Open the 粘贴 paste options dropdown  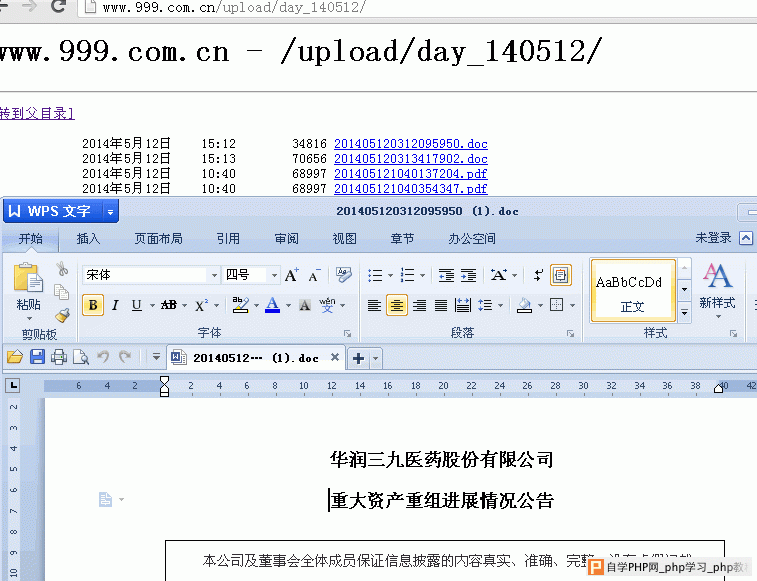(29, 319)
